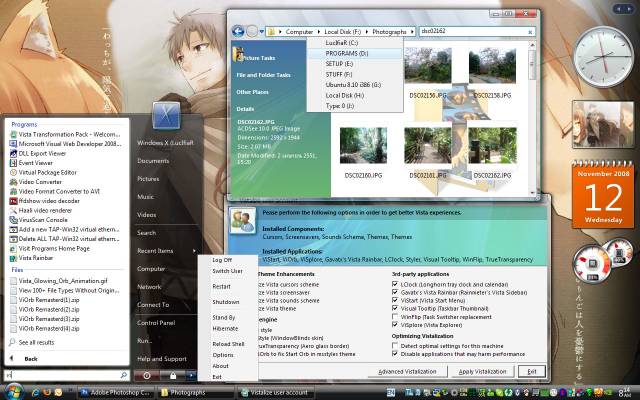Enable the WinFlip task switcher checkbox
Screen dimensions: 640x400
point(395,317)
